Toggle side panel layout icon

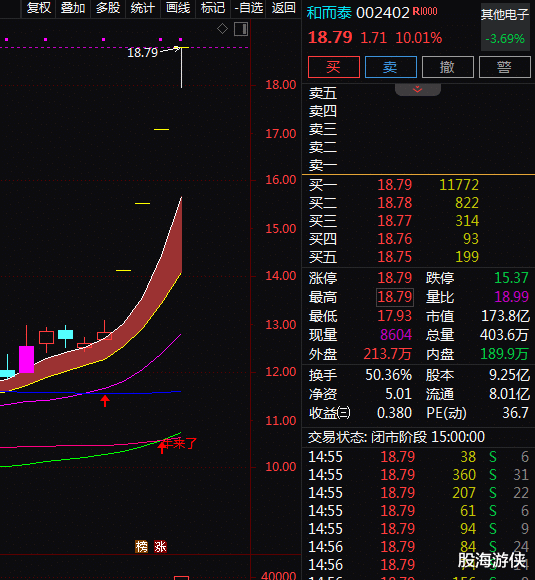point(241,29)
